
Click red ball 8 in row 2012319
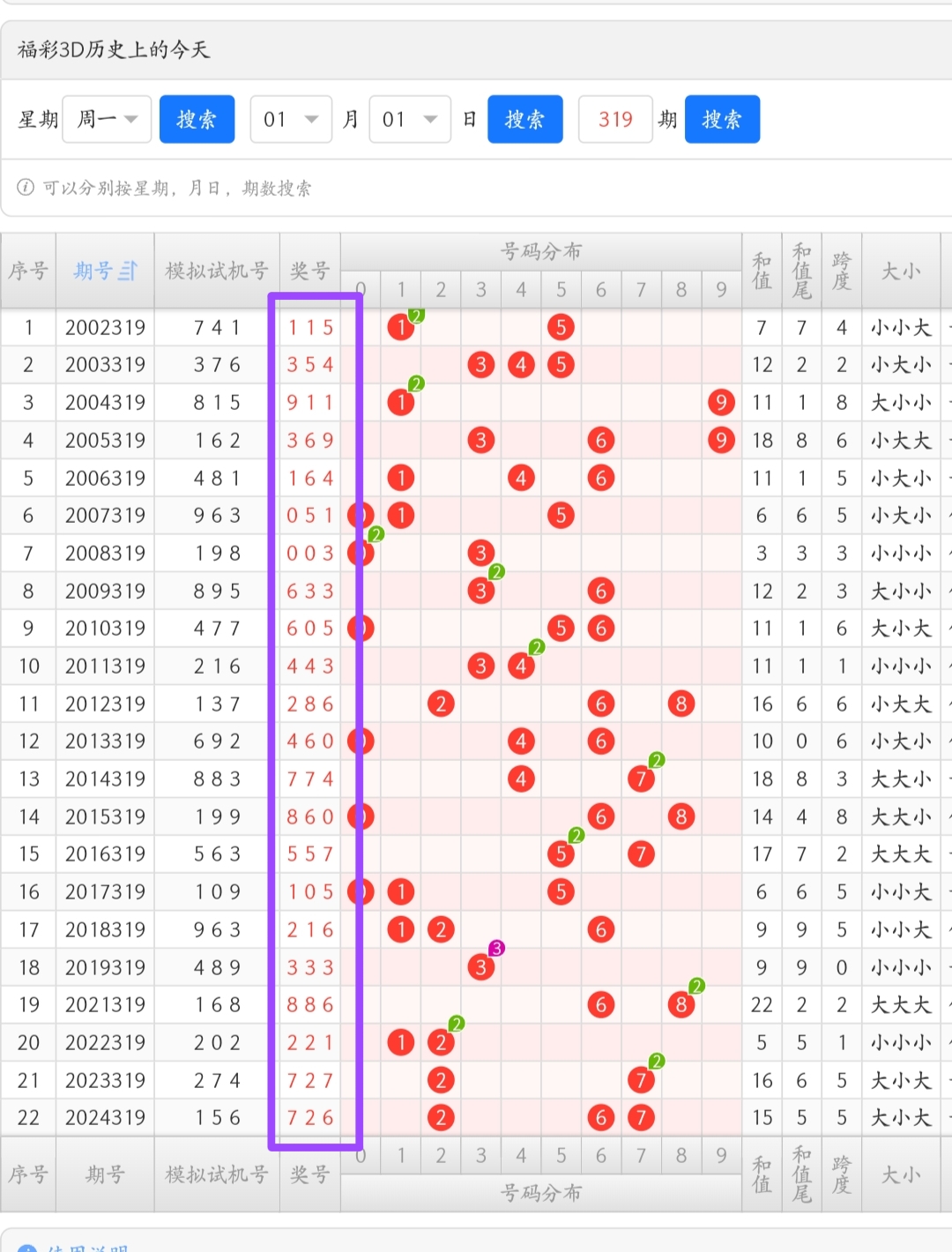tap(681, 704)
